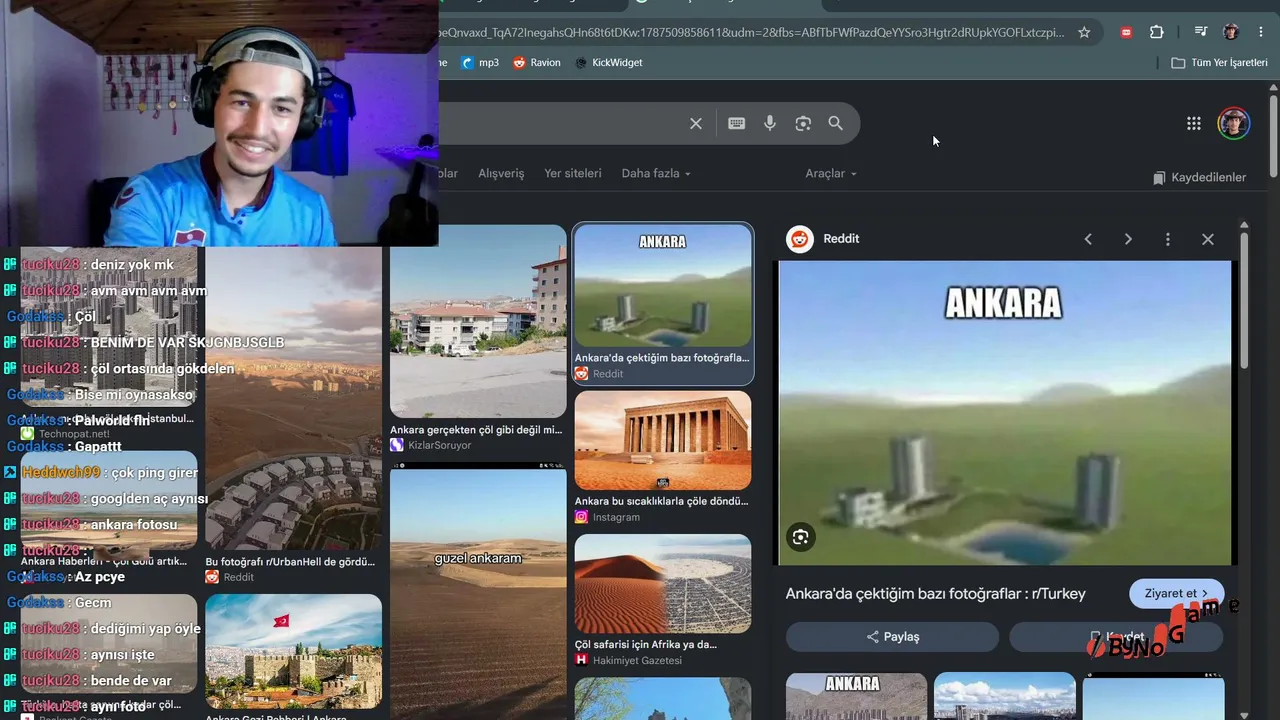Open the castle with Turkish flag image
This screenshot has width=1280, height=720.
pos(293,651)
